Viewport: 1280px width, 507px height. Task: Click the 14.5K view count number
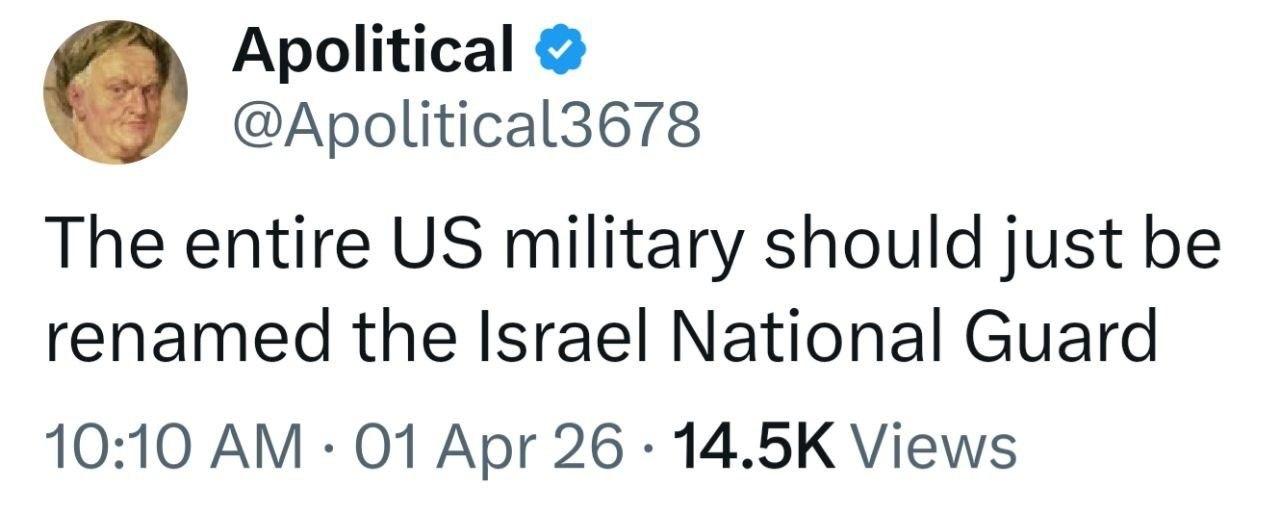point(755,446)
